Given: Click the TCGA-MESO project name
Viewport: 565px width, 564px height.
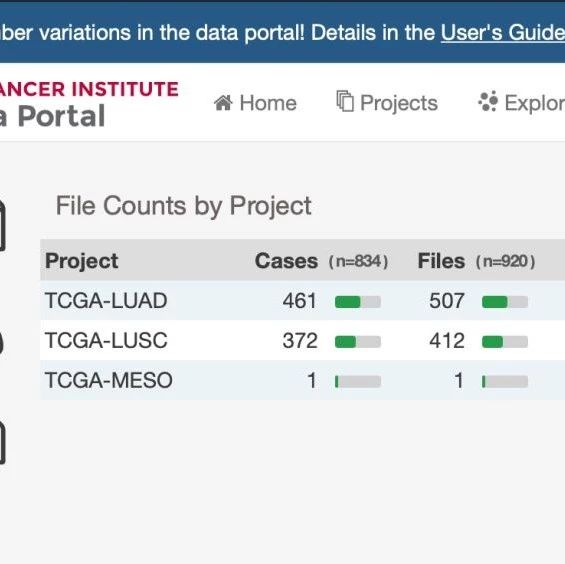Looking at the screenshot, I should tap(108, 380).
